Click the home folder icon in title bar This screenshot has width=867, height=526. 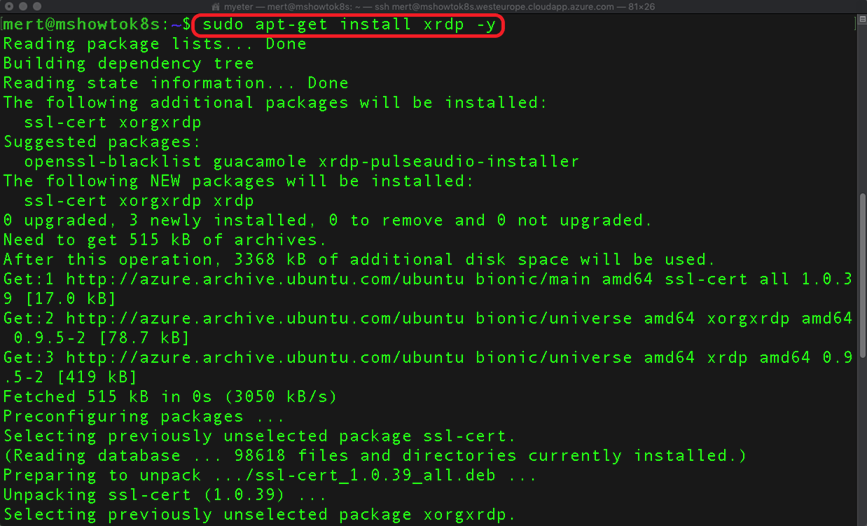click(216, 7)
